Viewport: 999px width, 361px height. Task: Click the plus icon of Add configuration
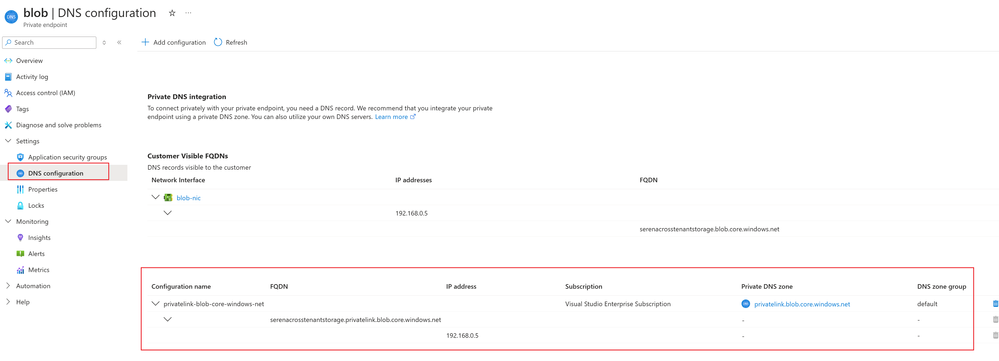[145, 42]
